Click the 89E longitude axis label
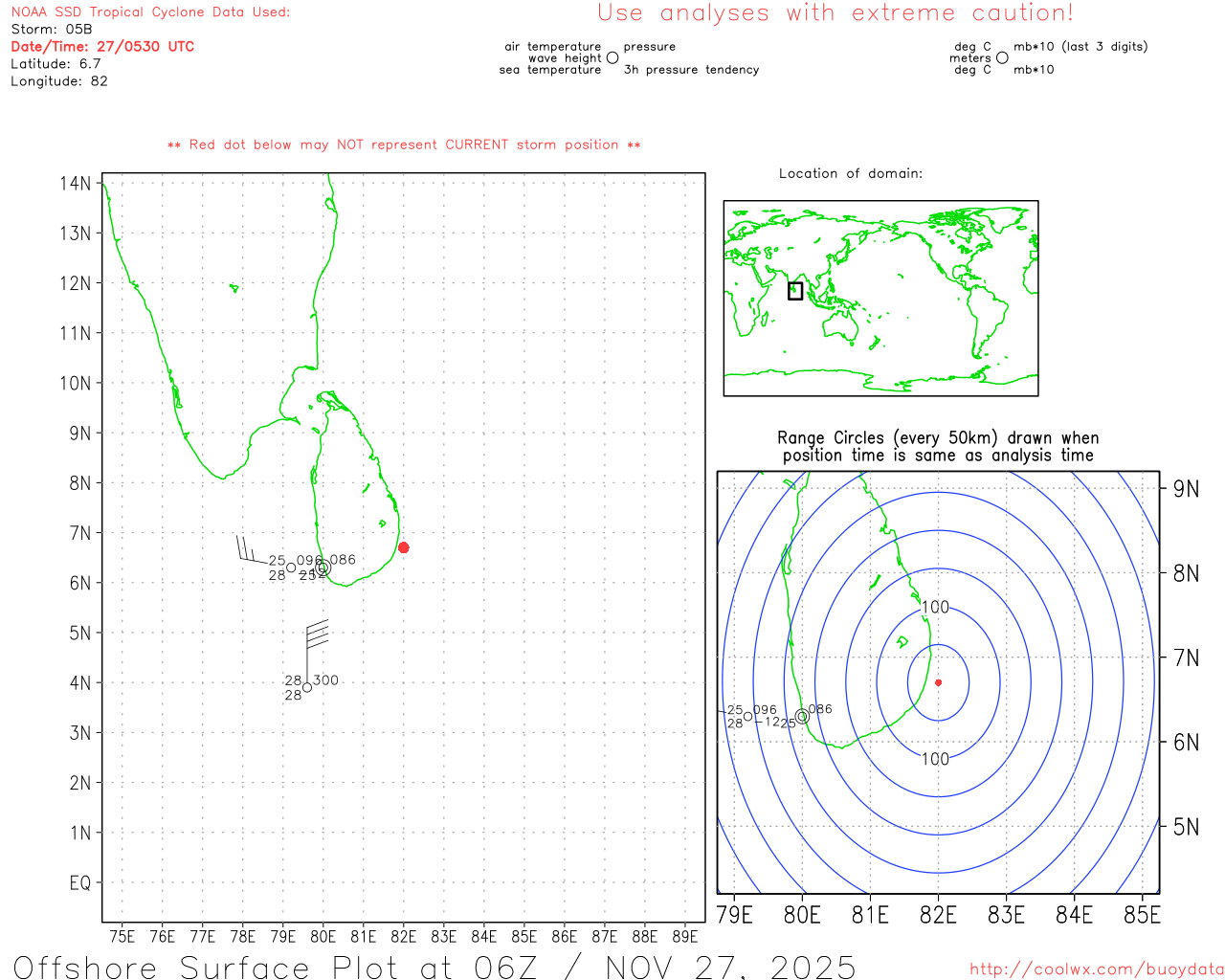 685,936
